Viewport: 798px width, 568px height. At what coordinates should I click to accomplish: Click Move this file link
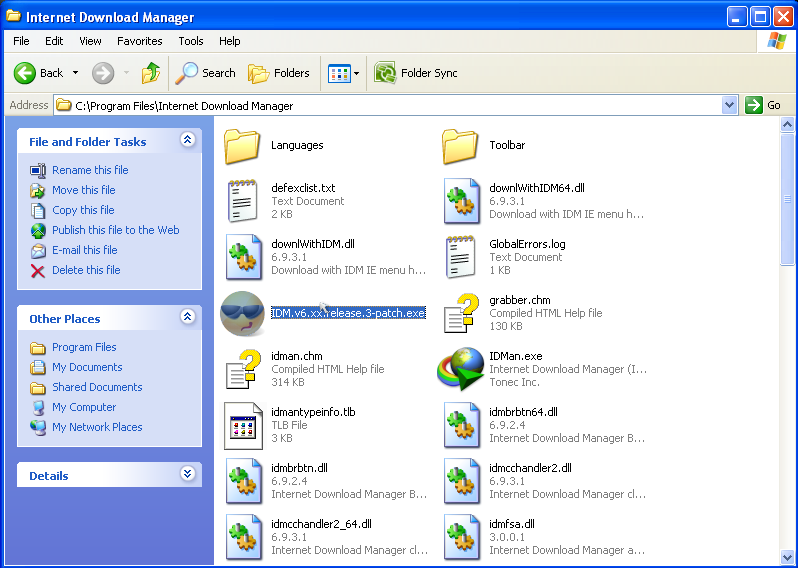(83, 190)
